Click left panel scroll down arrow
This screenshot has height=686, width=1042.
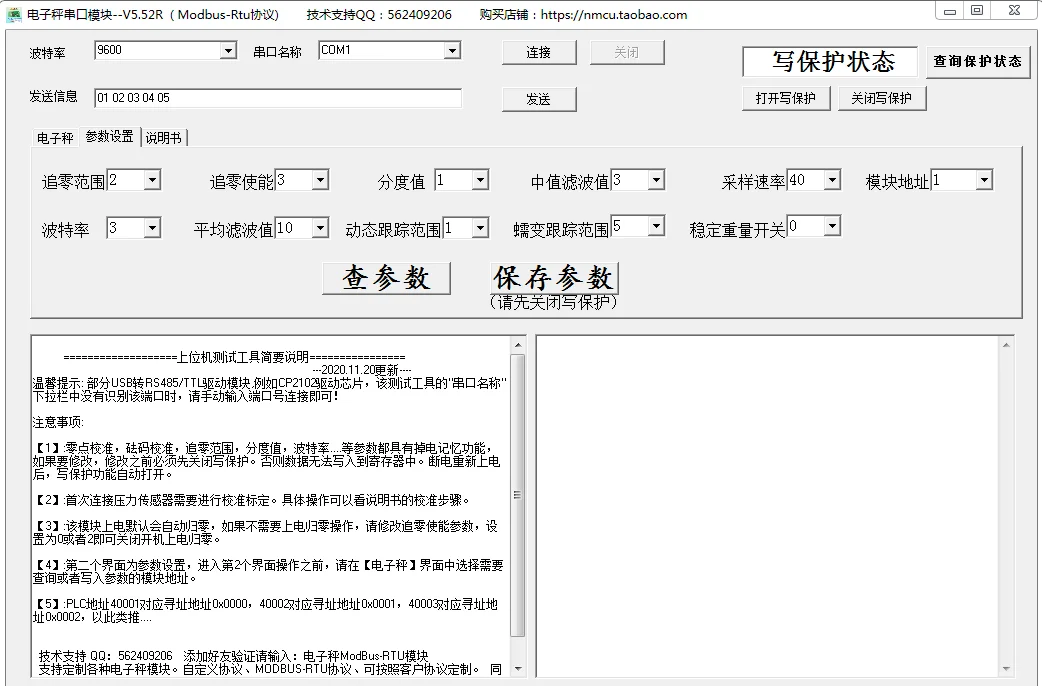[518, 669]
